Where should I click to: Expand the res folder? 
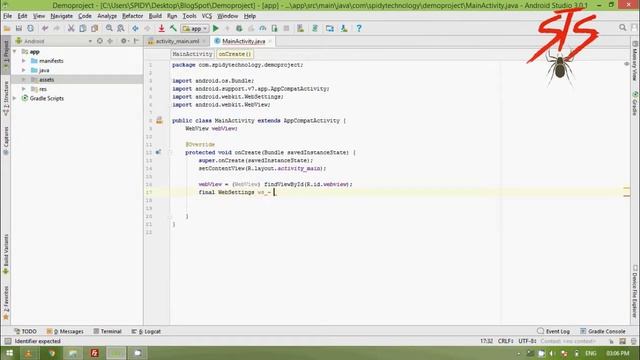(x=24, y=89)
